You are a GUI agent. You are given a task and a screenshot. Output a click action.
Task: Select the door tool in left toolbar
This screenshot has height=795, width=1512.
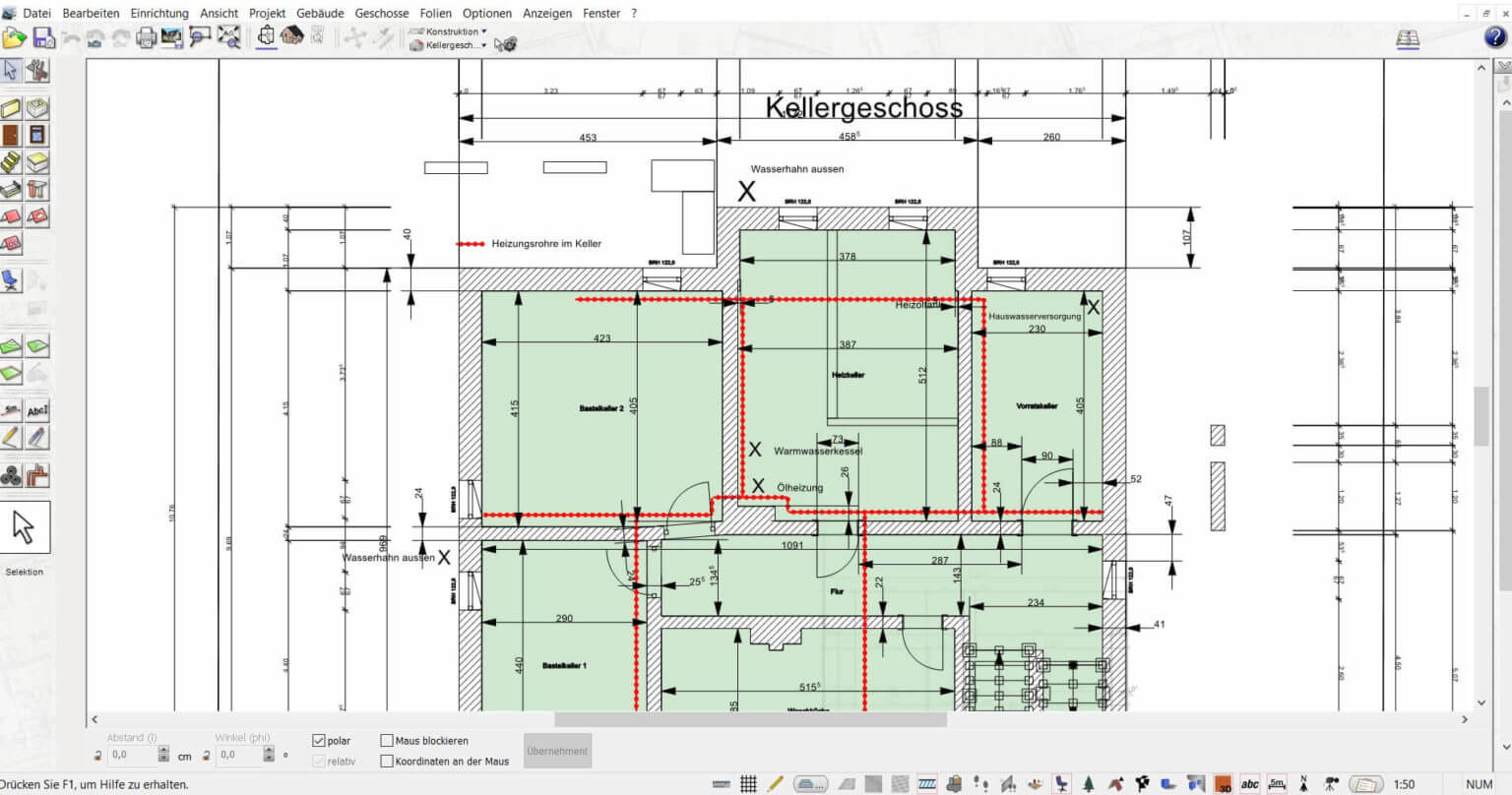(11, 135)
